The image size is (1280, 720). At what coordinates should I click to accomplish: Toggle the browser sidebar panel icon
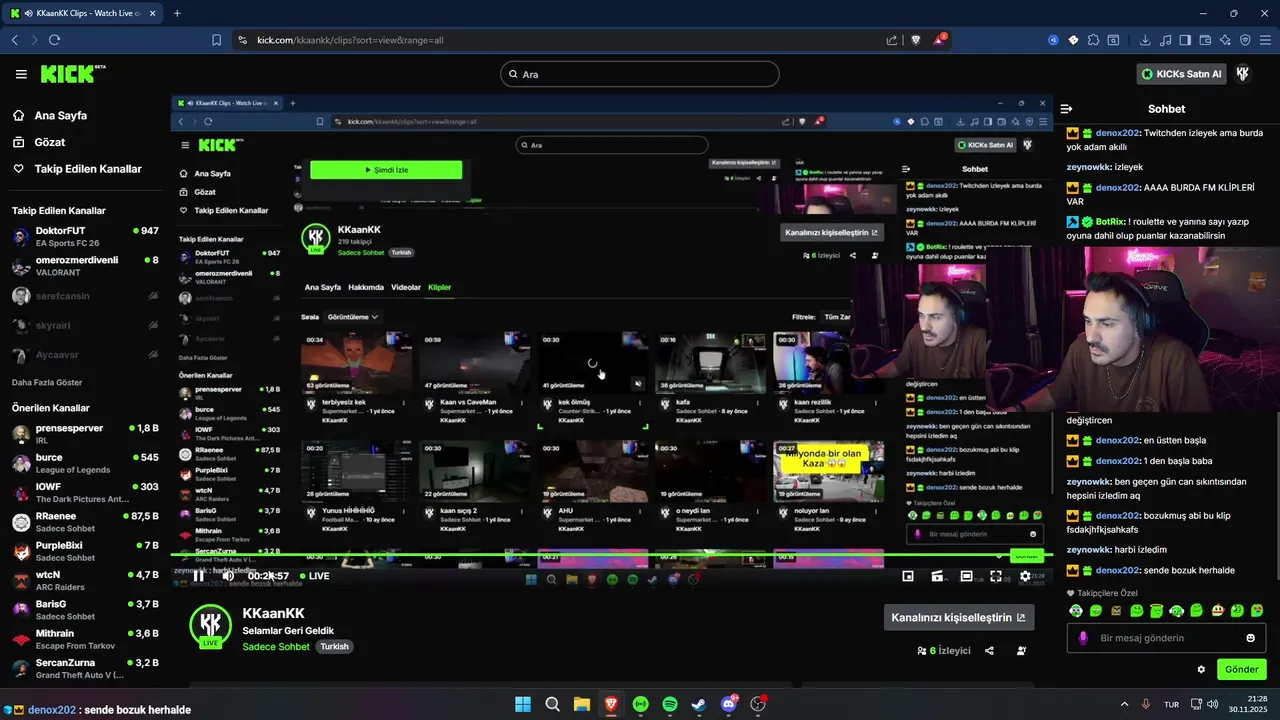point(1185,40)
